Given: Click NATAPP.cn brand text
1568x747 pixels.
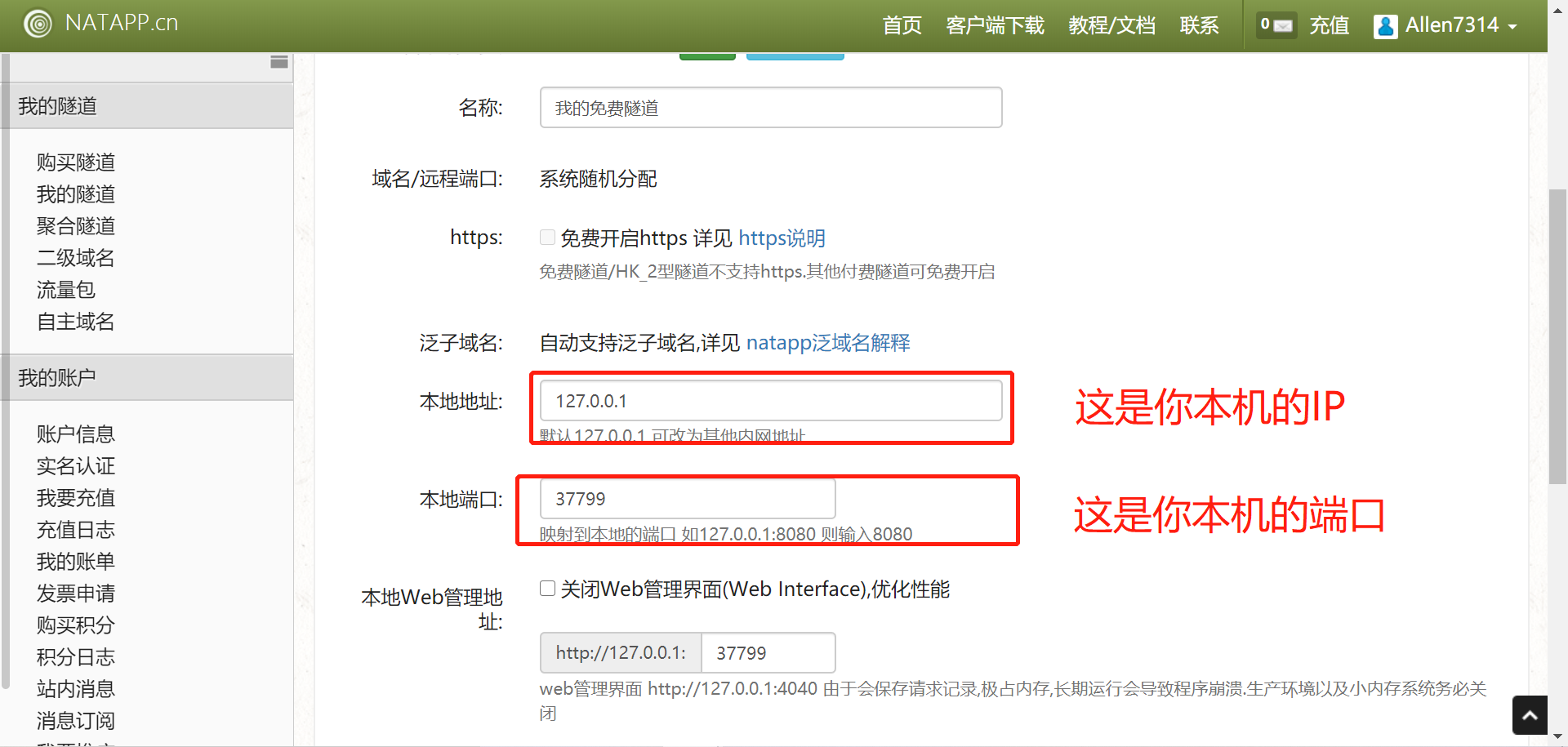Looking at the screenshot, I should click(122, 23).
